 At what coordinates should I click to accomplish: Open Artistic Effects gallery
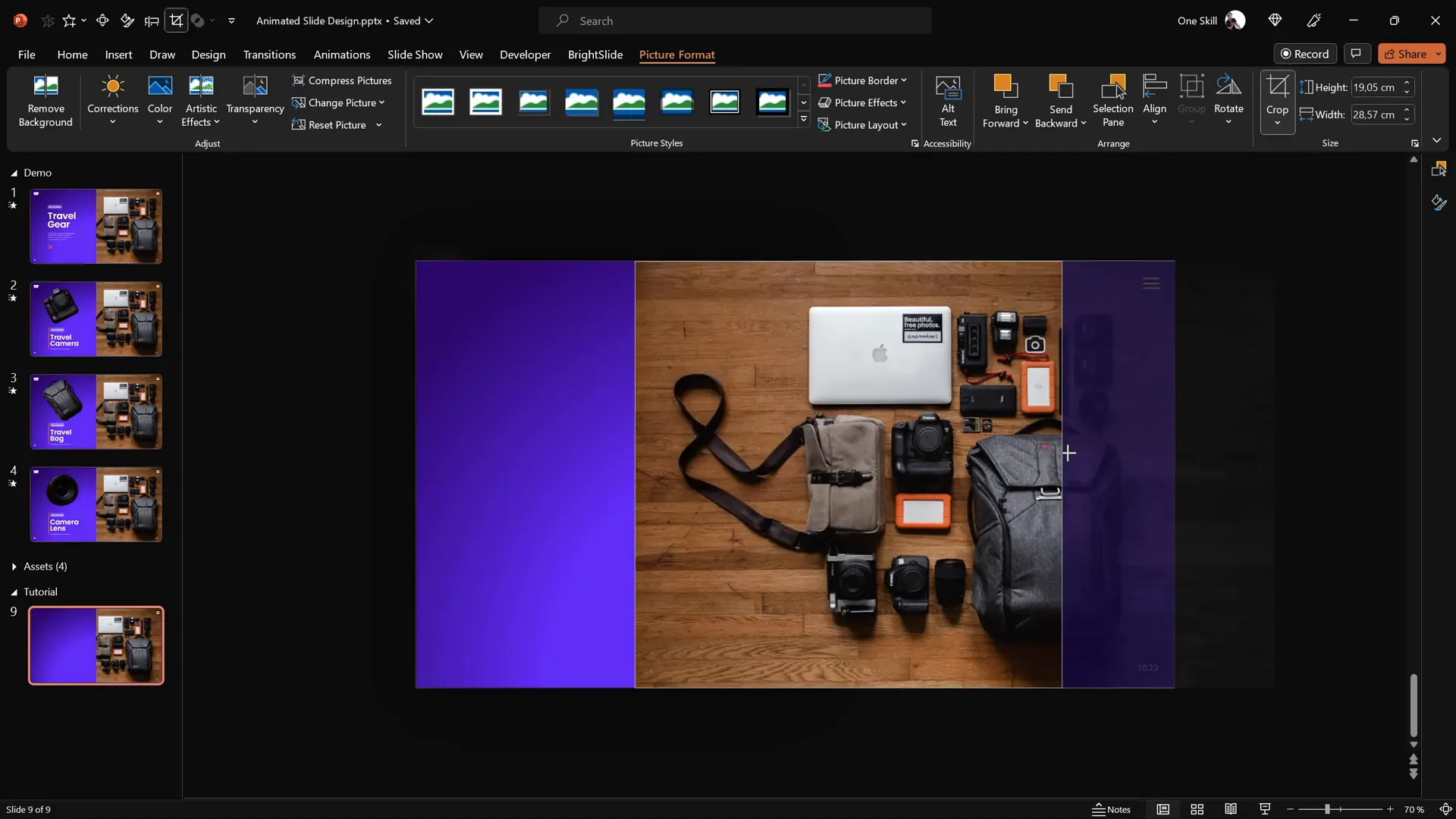tap(201, 101)
